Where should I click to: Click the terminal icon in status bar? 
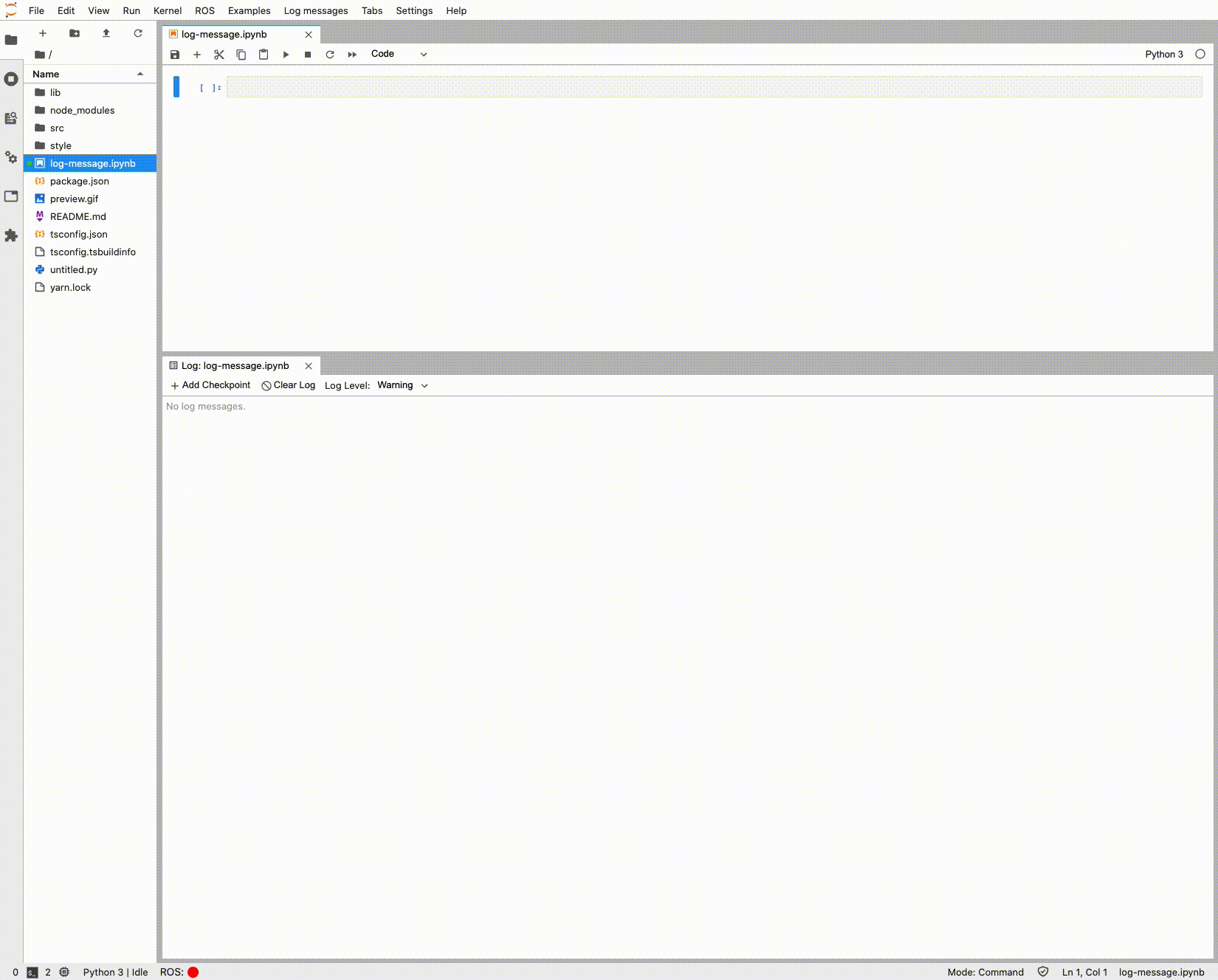click(32, 972)
